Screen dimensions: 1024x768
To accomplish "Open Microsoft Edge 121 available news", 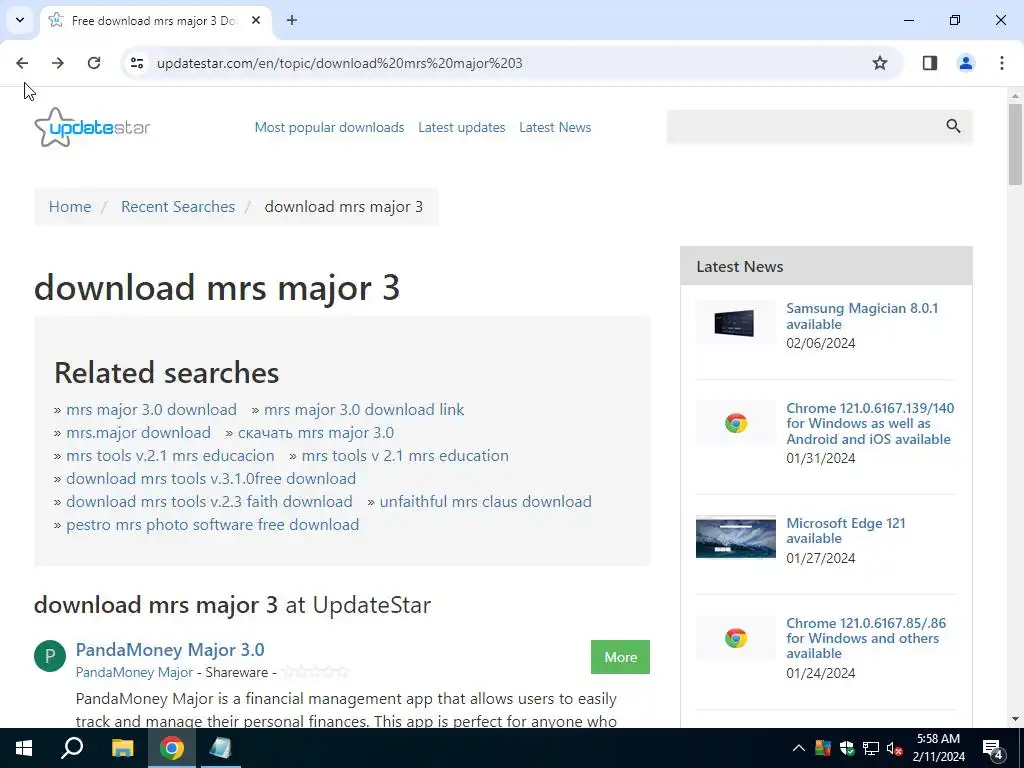I will (846, 530).
